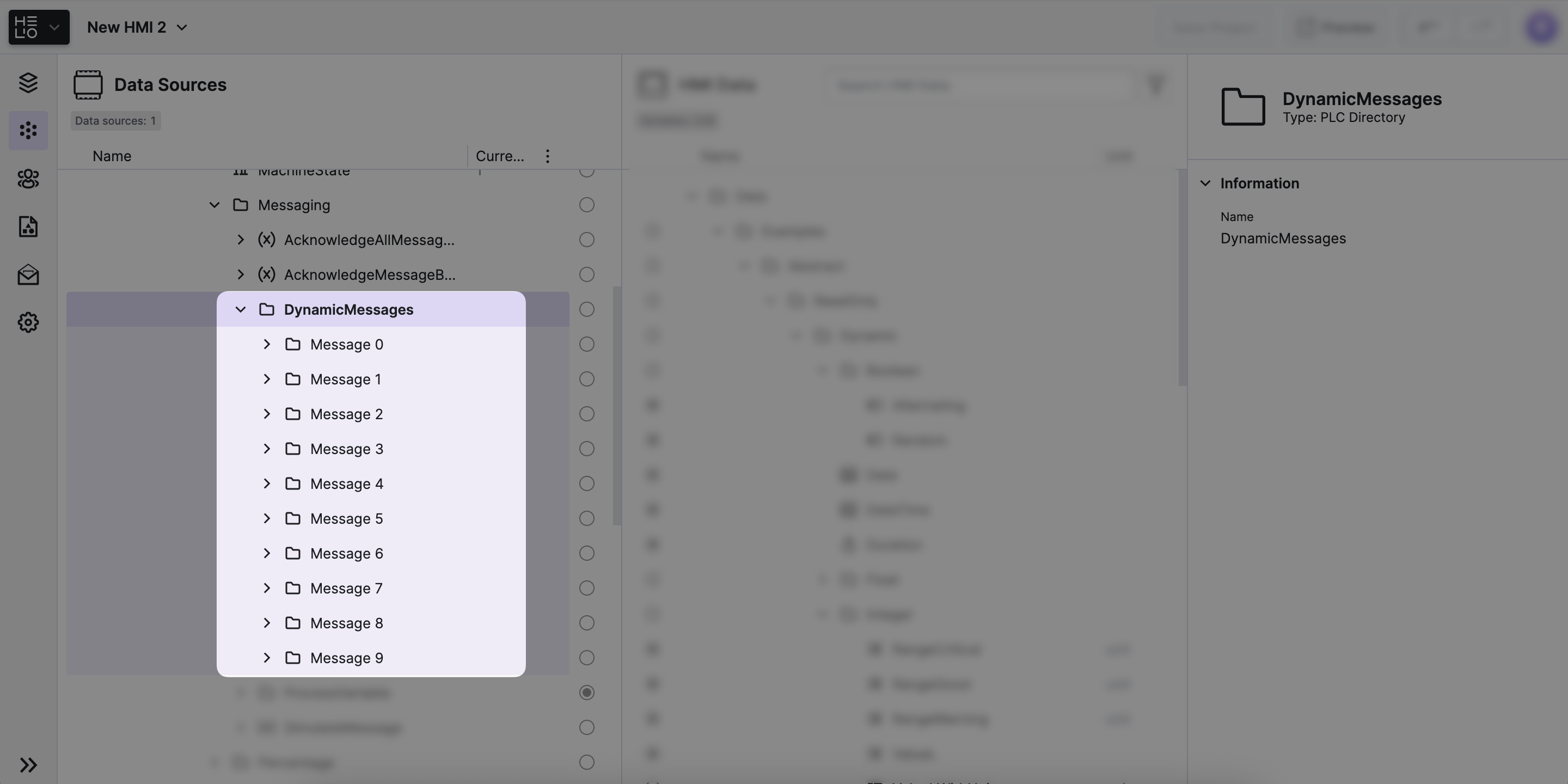The height and width of the screenshot is (784, 1568).
Task: Open the mail envelope sidebar icon
Action: tap(28, 274)
